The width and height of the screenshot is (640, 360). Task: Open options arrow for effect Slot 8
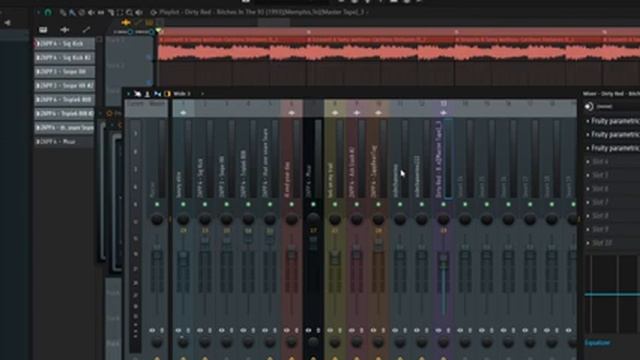tap(588, 216)
